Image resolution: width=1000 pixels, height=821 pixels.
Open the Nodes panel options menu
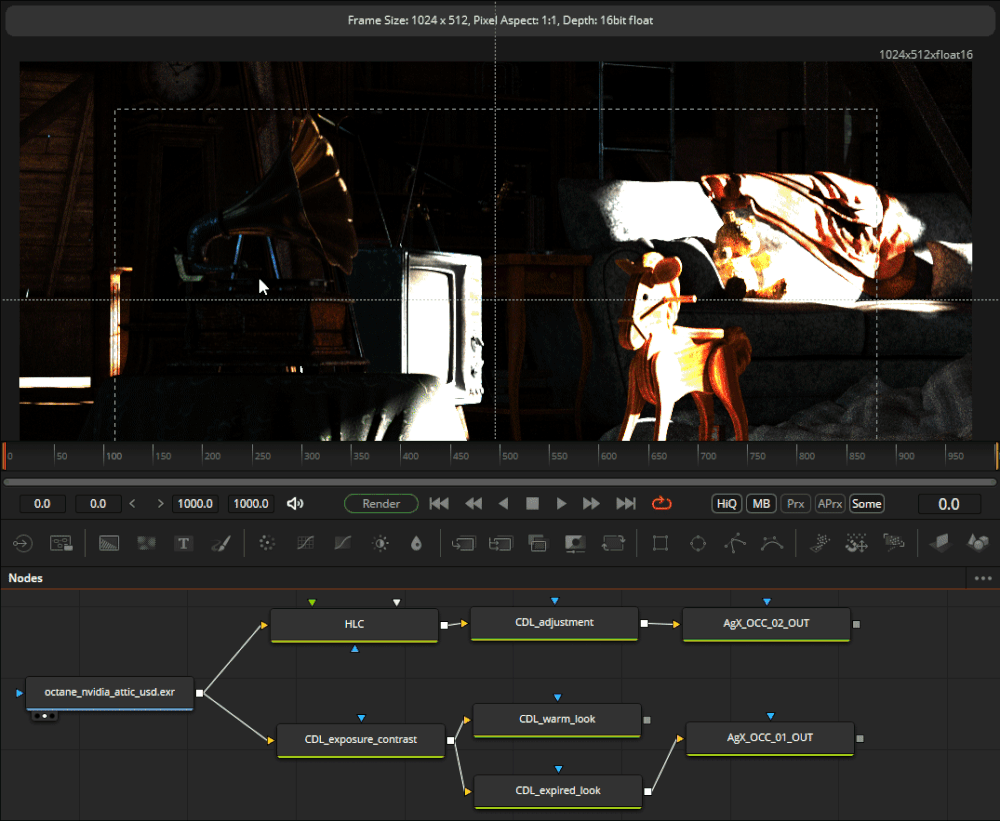984,578
